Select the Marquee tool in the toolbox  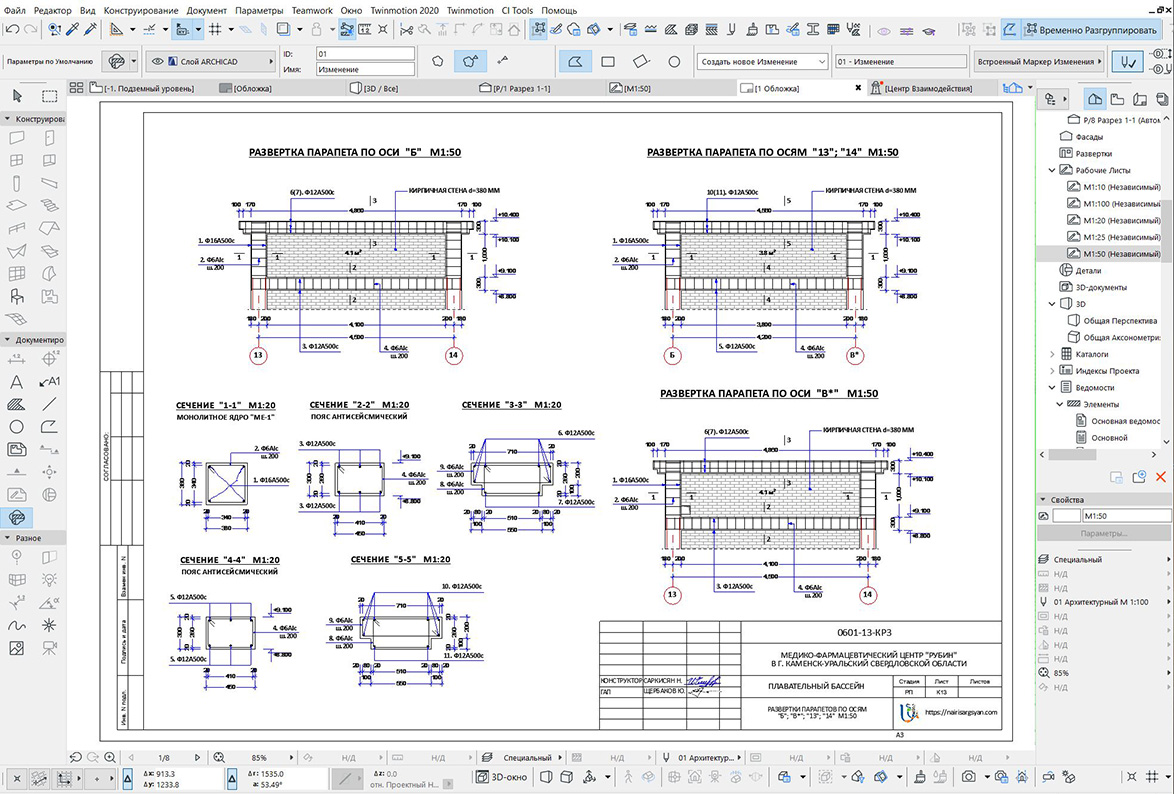(x=49, y=96)
